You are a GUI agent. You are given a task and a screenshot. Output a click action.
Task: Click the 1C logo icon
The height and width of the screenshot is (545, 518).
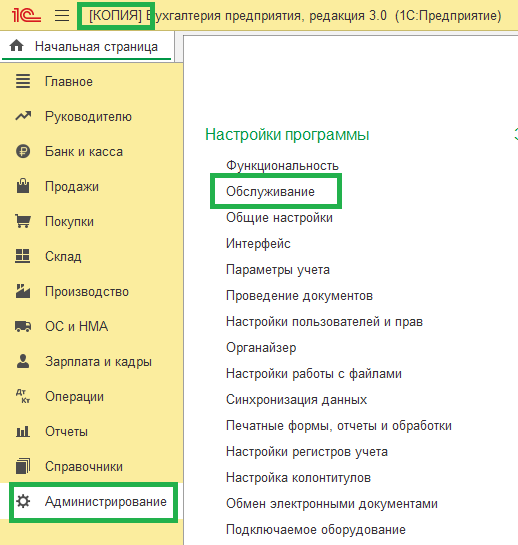click(x=26, y=16)
